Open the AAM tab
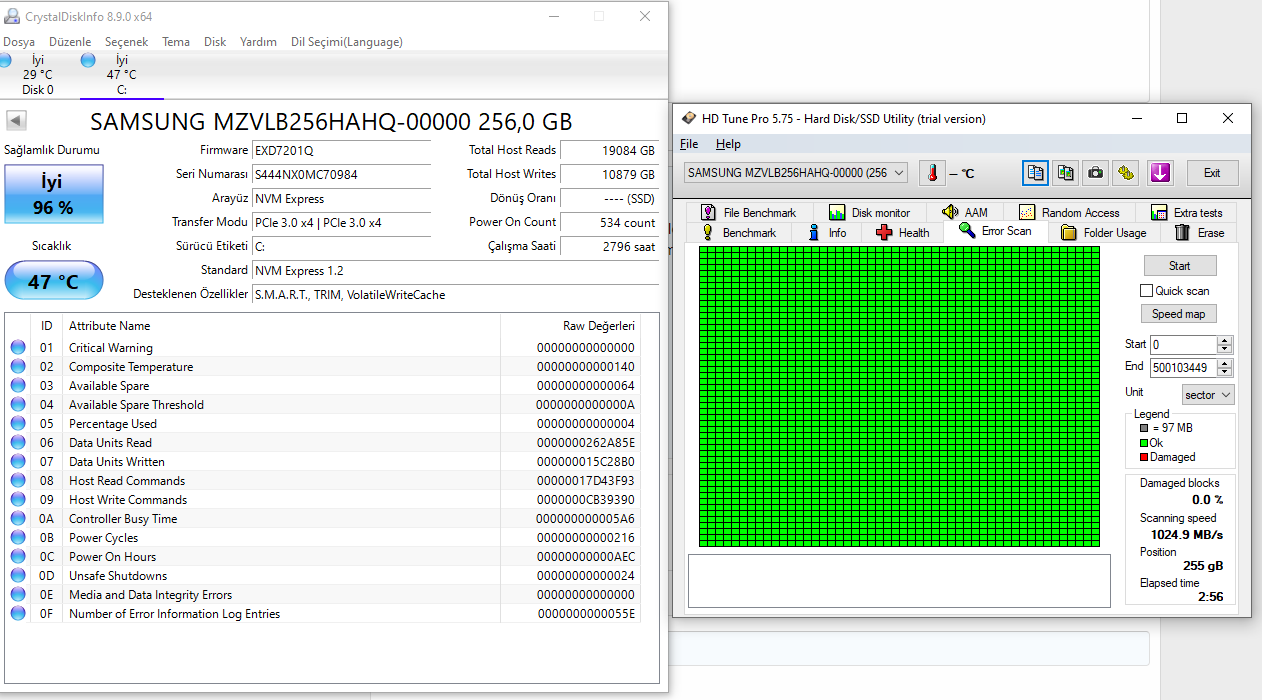1262x700 pixels. (x=965, y=213)
